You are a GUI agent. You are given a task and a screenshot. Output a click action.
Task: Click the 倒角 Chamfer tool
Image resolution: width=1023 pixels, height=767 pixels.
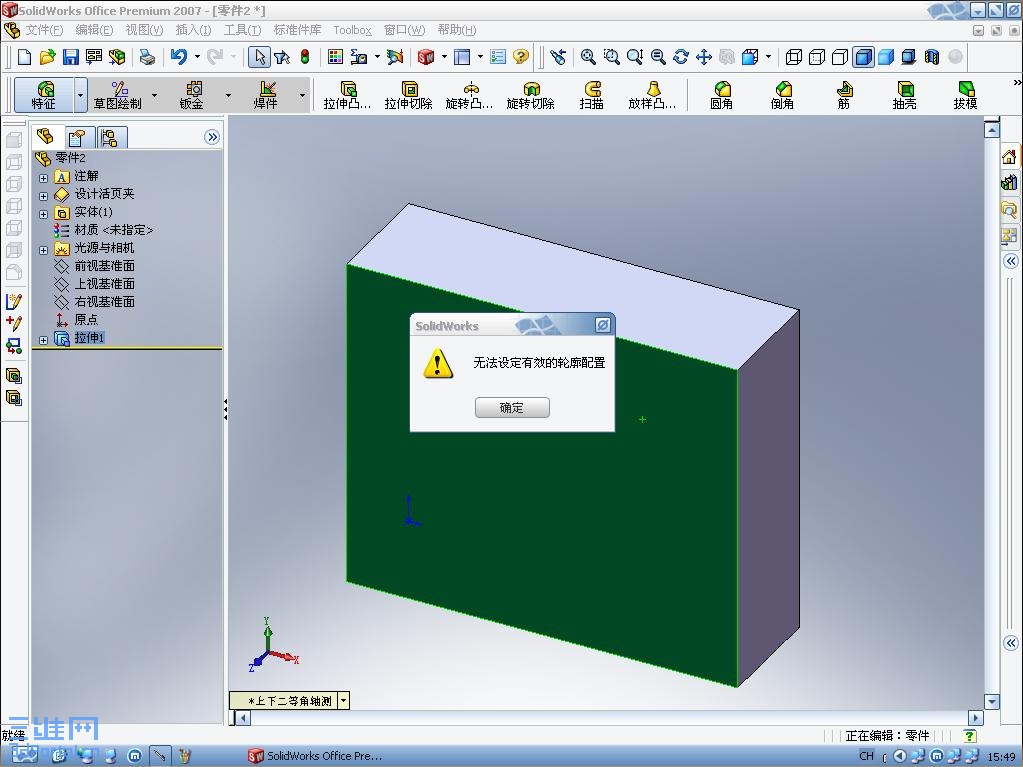pos(782,95)
